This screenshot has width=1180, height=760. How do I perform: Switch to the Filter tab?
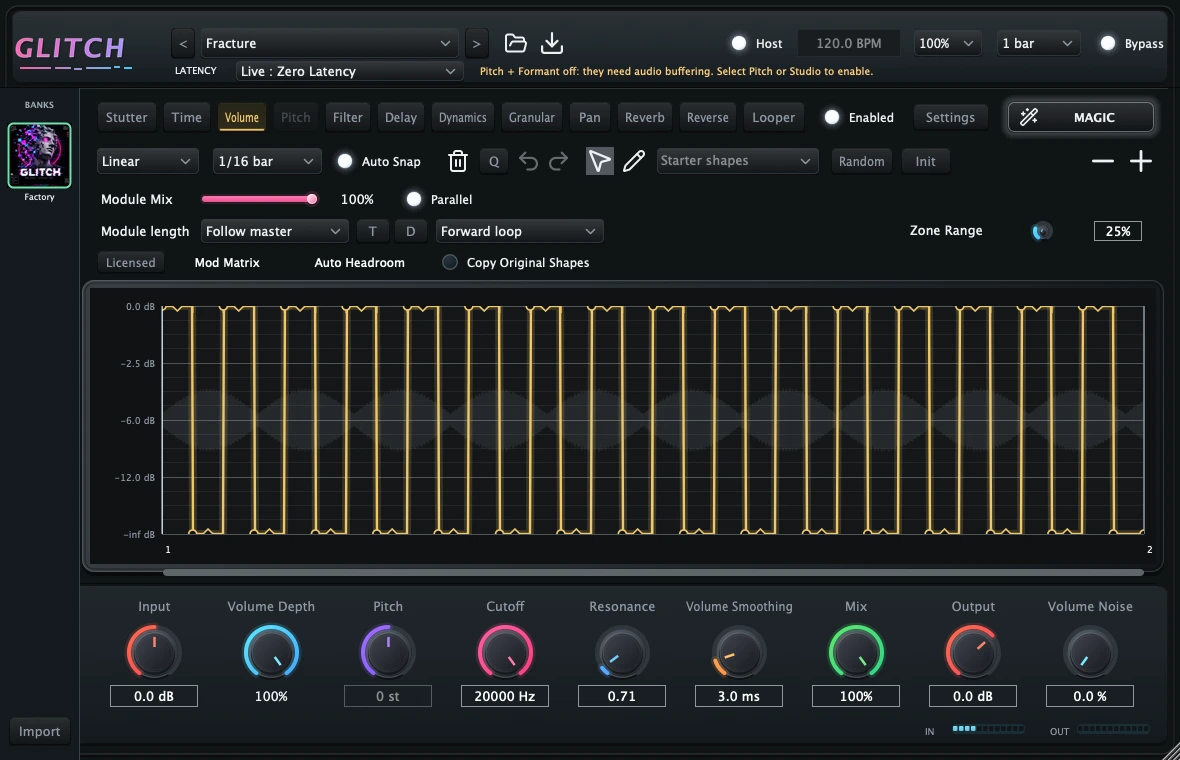coord(348,117)
